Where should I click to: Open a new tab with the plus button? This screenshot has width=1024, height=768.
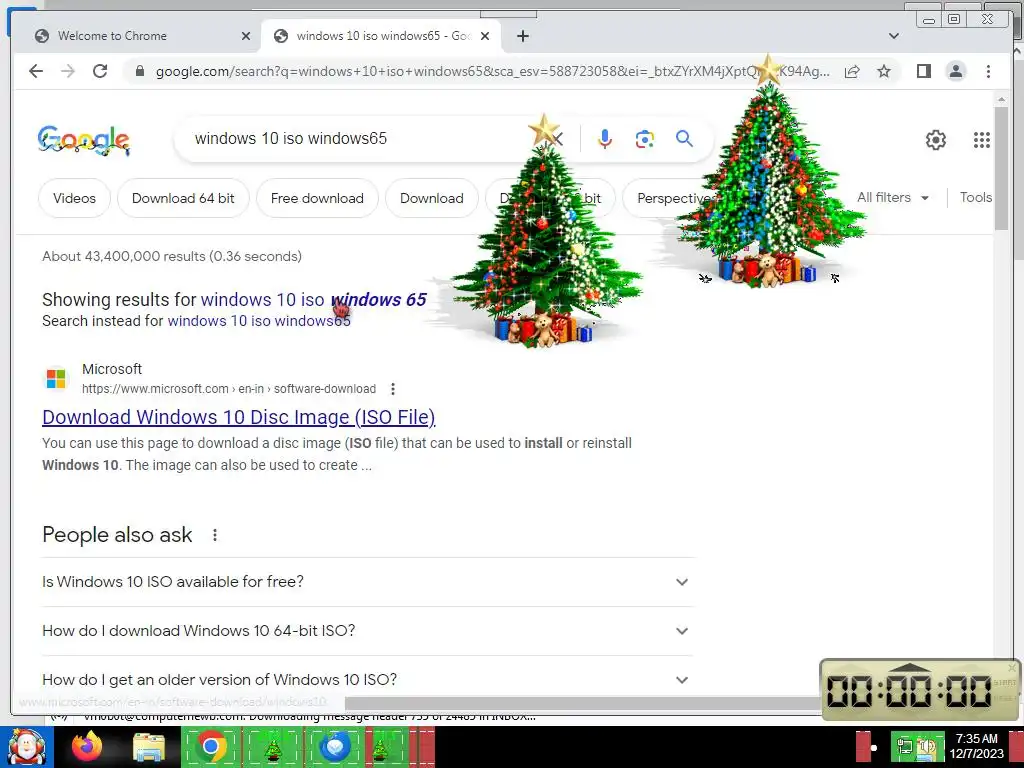(x=522, y=36)
